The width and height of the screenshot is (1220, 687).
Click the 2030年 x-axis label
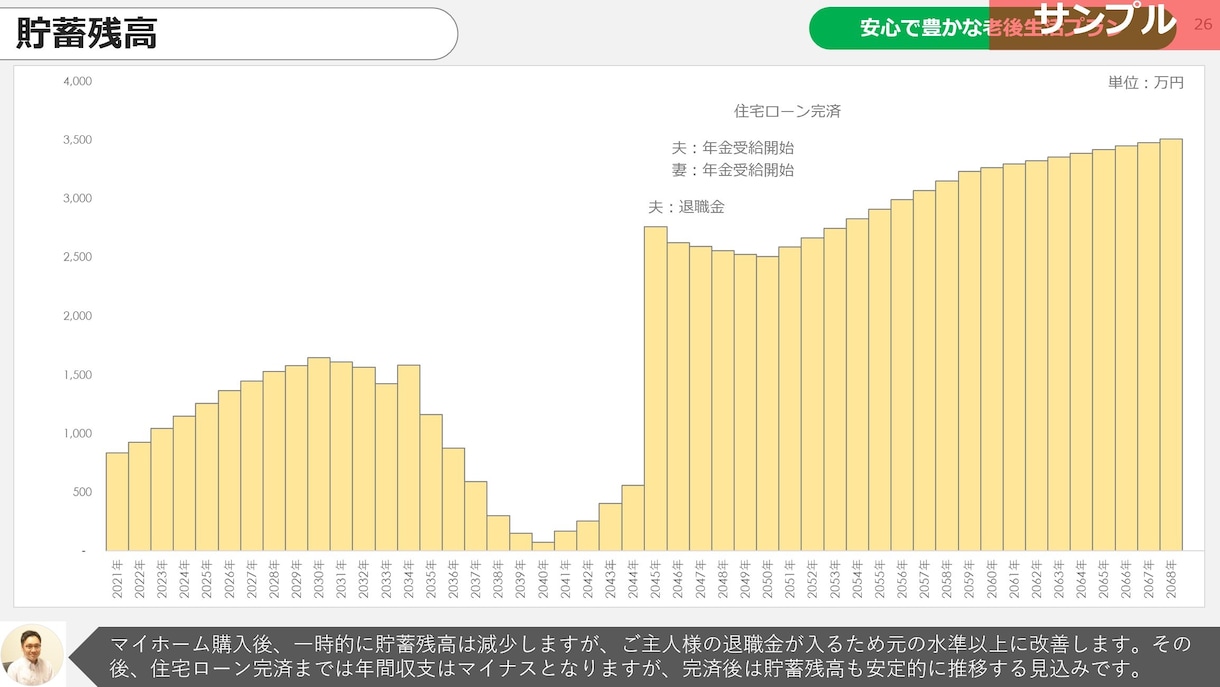pos(319,578)
